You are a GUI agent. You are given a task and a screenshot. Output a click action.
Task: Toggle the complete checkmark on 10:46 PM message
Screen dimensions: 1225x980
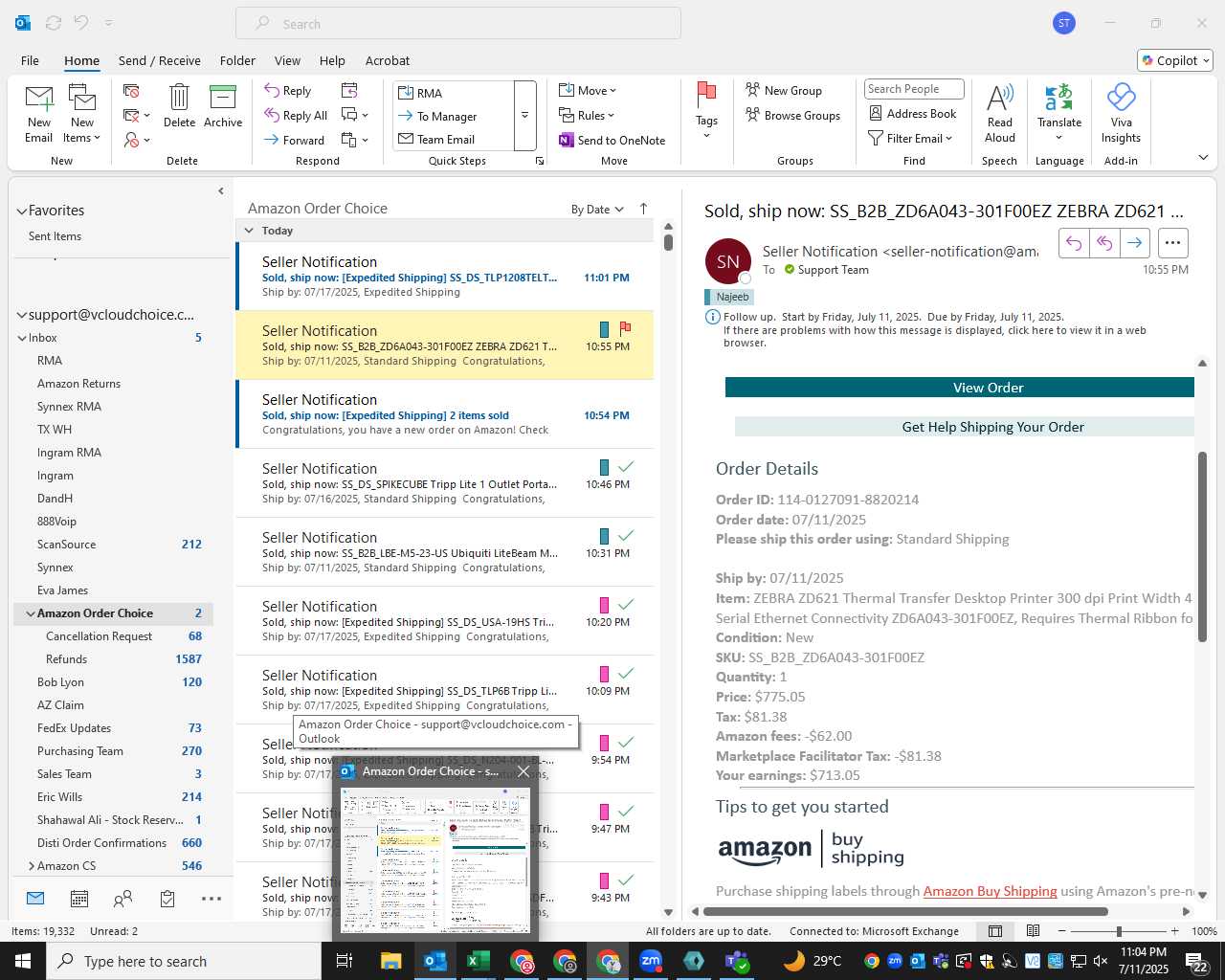626,466
